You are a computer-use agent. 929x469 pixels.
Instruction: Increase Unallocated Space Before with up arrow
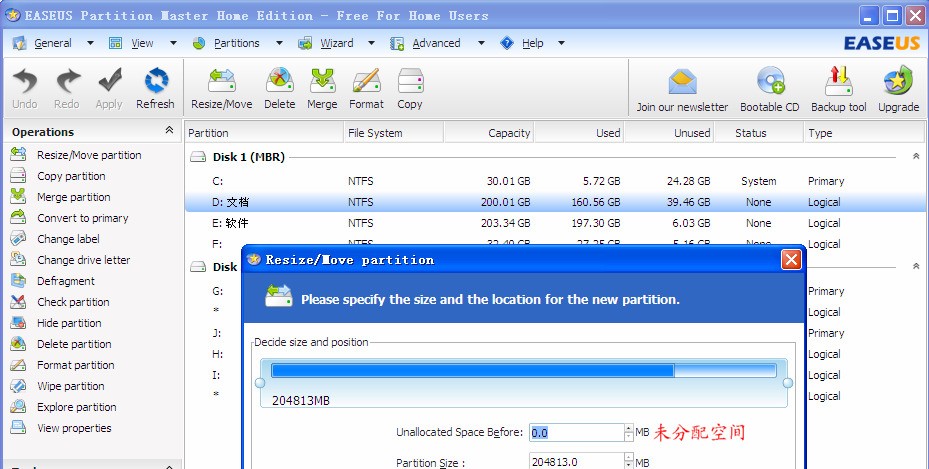[x=629, y=428]
